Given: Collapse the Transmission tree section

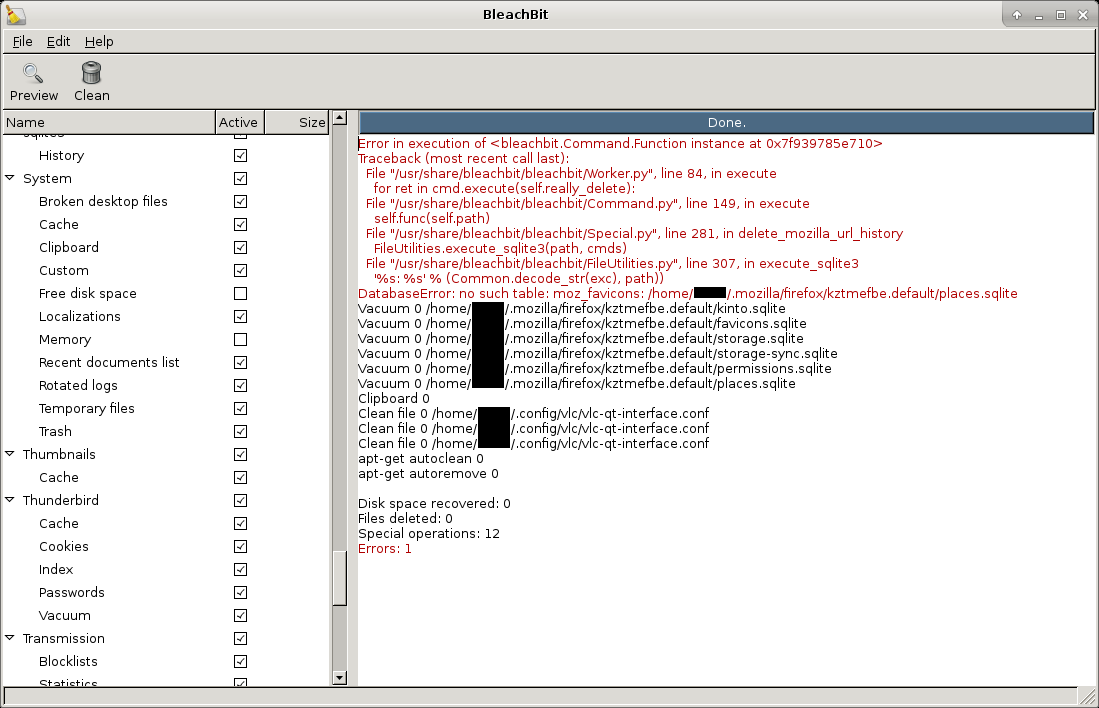Looking at the screenshot, I should [x=9, y=638].
